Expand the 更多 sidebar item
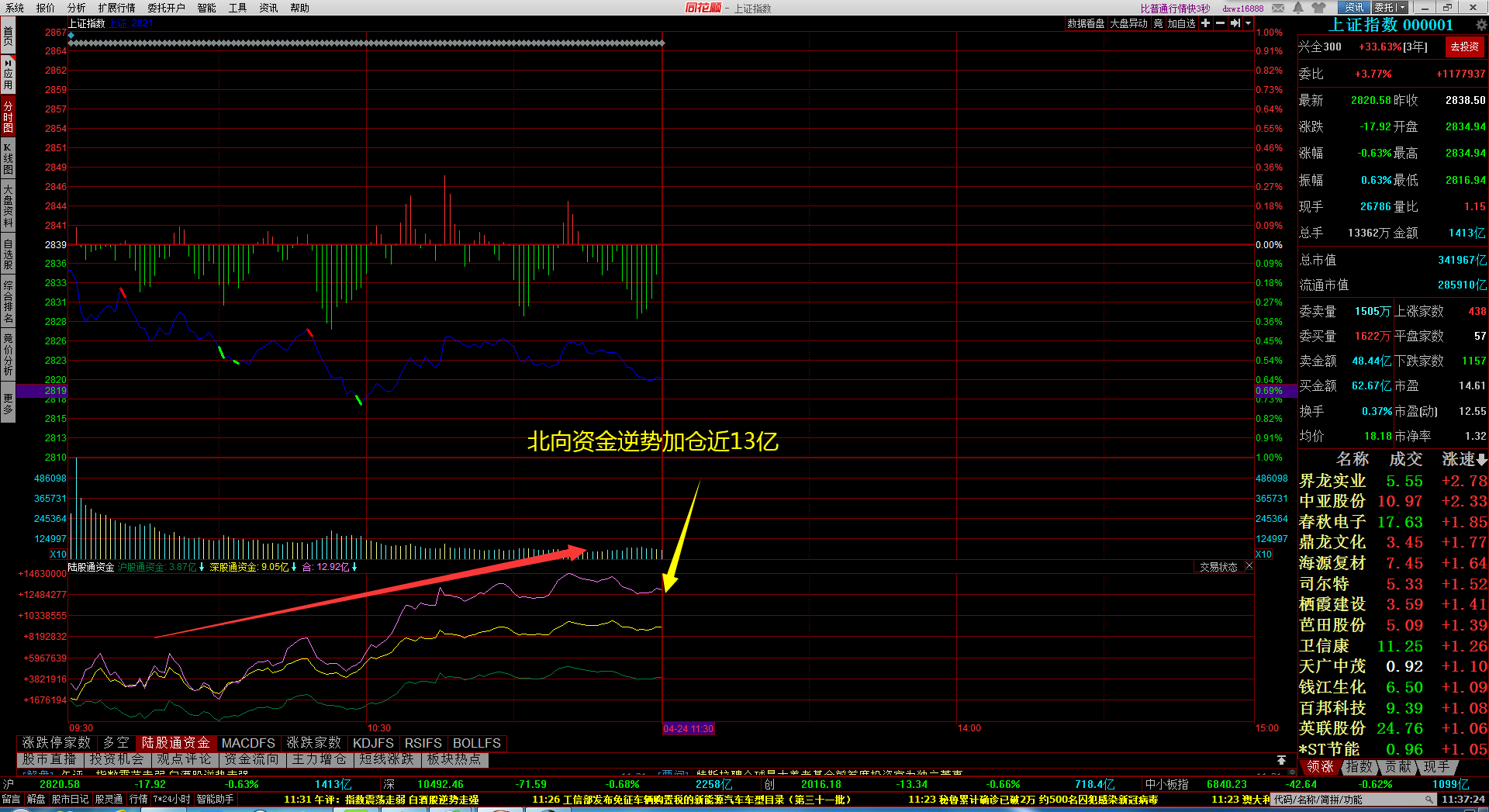1489x812 pixels. [x=8, y=403]
